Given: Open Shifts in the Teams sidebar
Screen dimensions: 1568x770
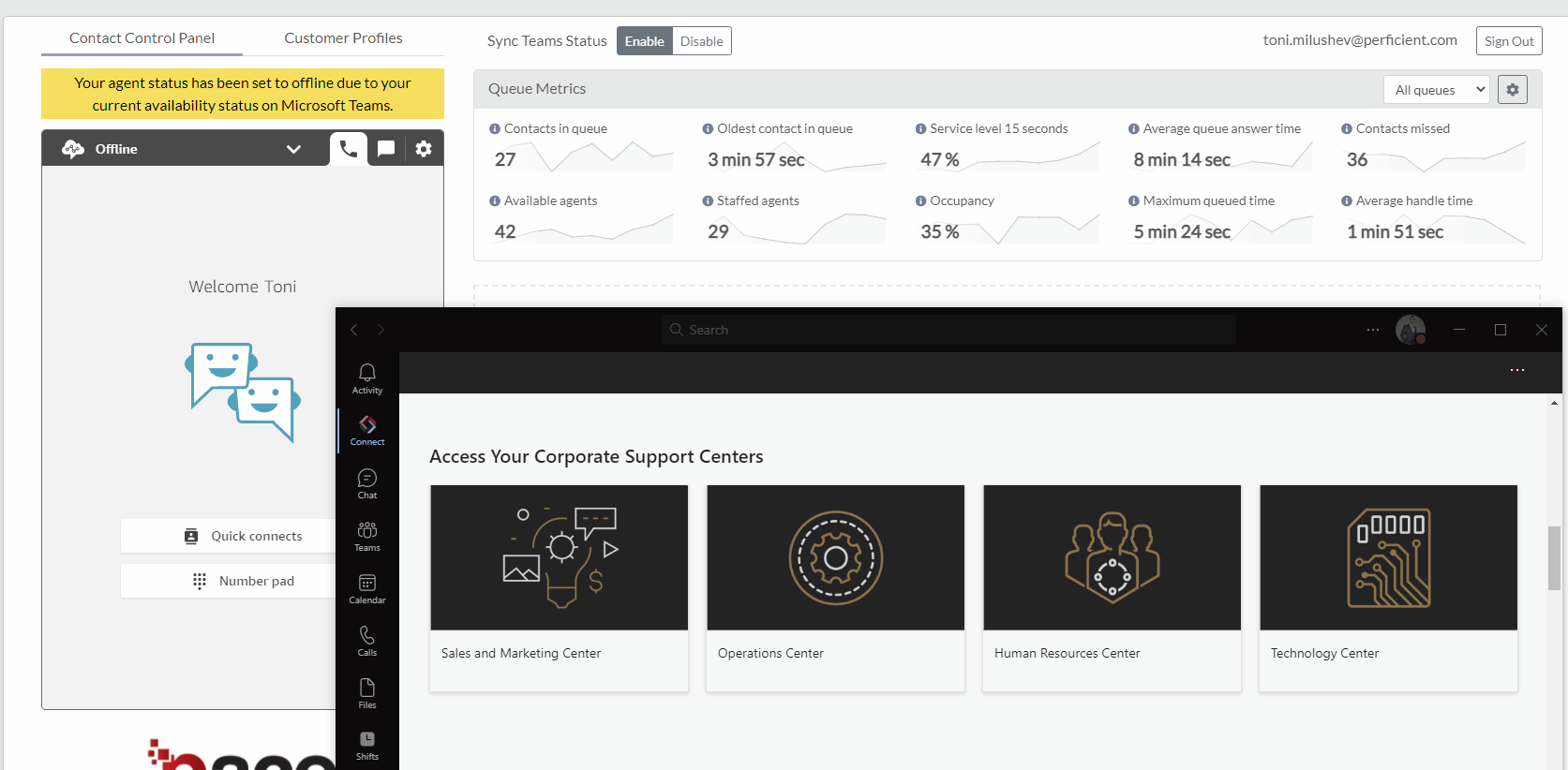Looking at the screenshot, I should (367, 746).
